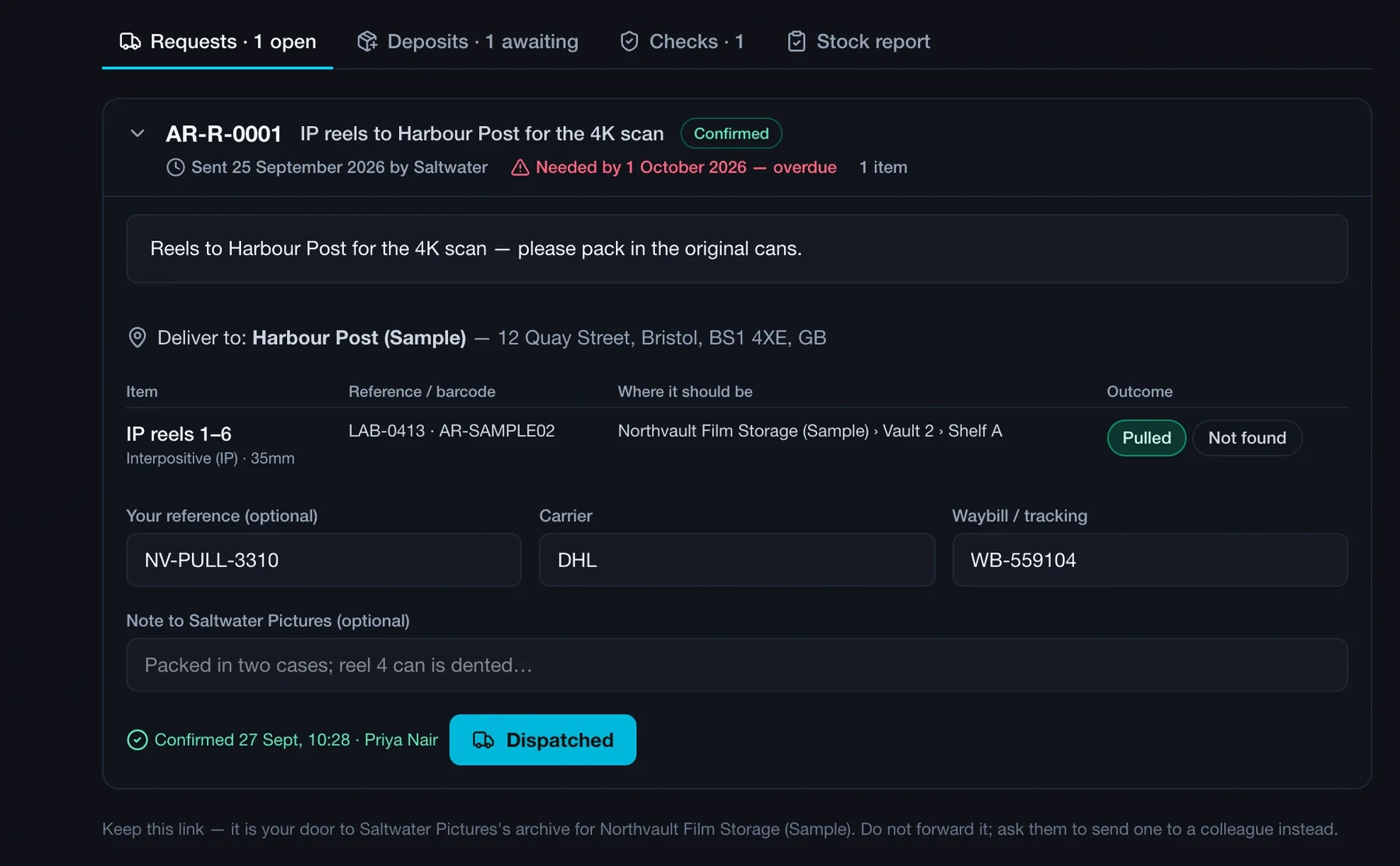Click the 1 item count label
The height and width of the screenshot is (866, 1400).
point(884,167)
